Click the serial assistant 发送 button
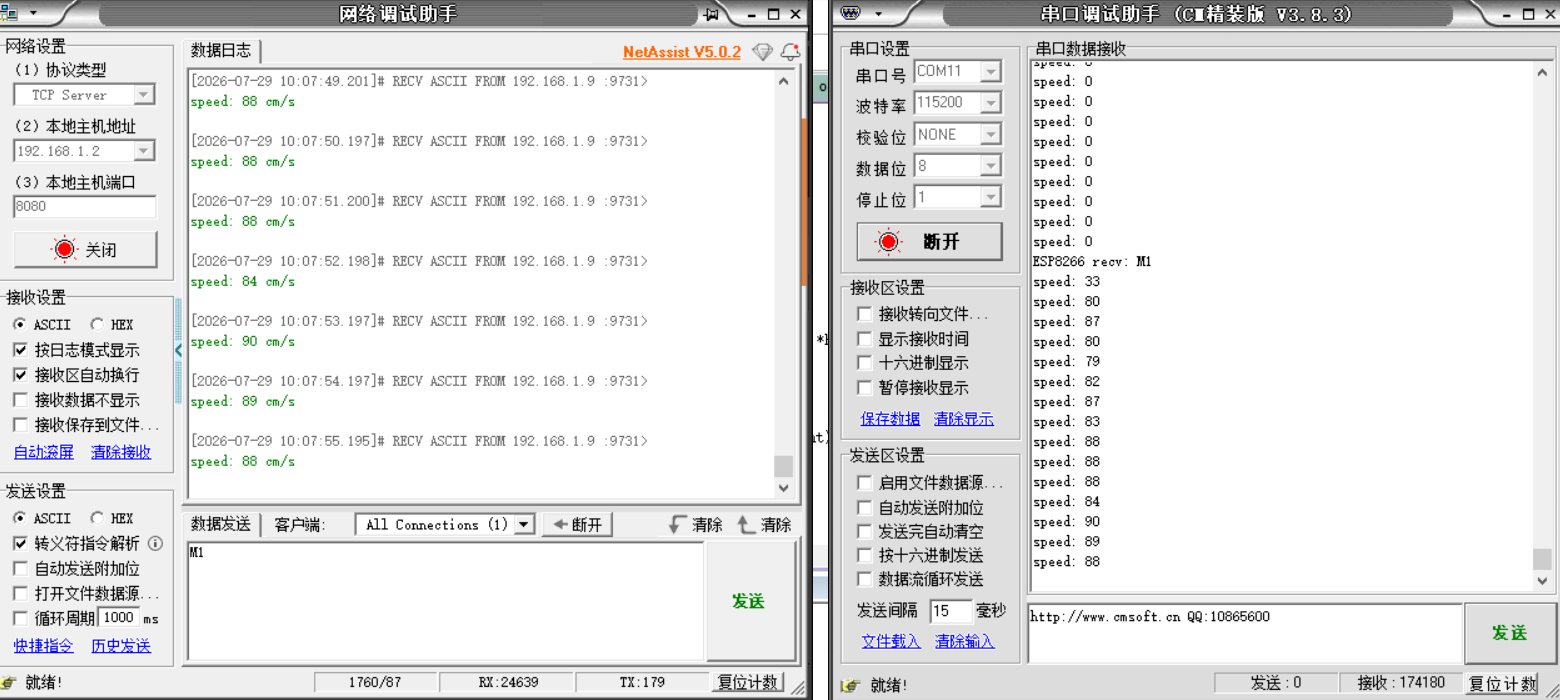 1509,633
